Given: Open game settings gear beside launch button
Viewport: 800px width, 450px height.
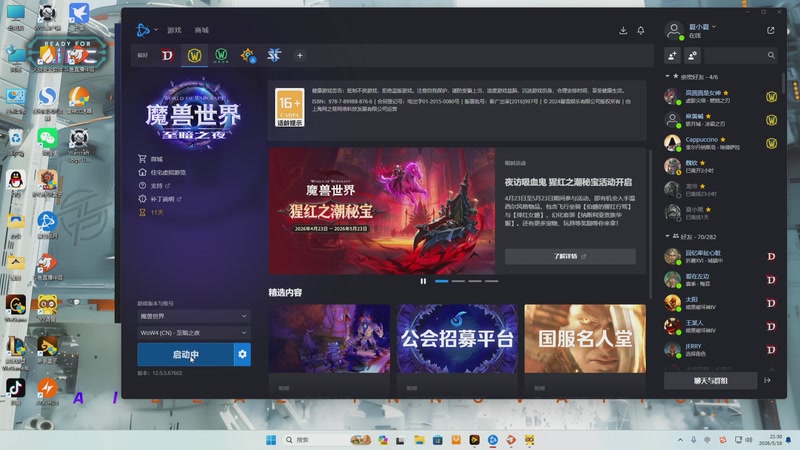Looking at the screenshot, I should click(x=242, y=354).
